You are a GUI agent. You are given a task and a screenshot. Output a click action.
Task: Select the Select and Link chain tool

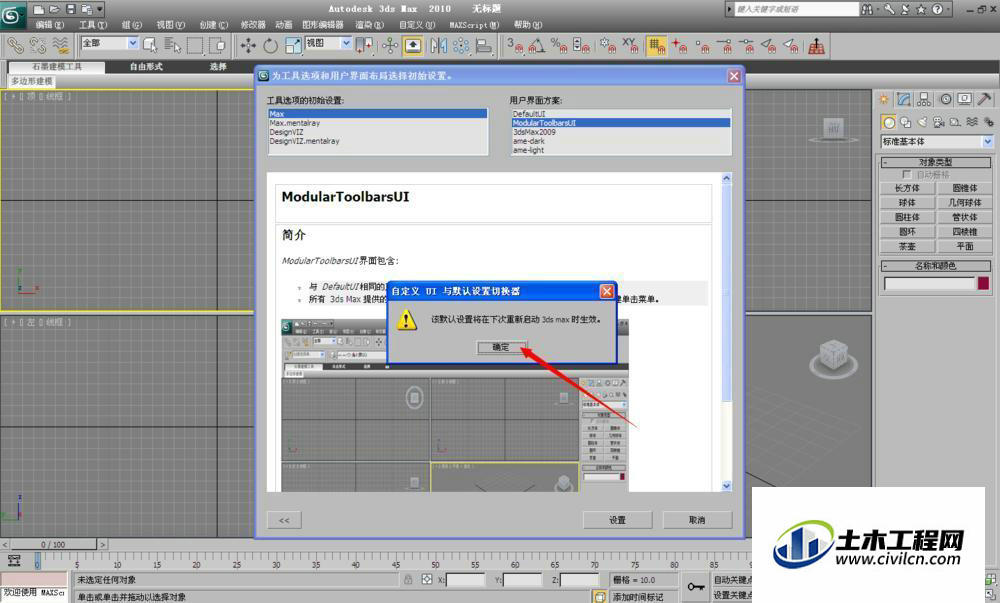coord(15,45)
